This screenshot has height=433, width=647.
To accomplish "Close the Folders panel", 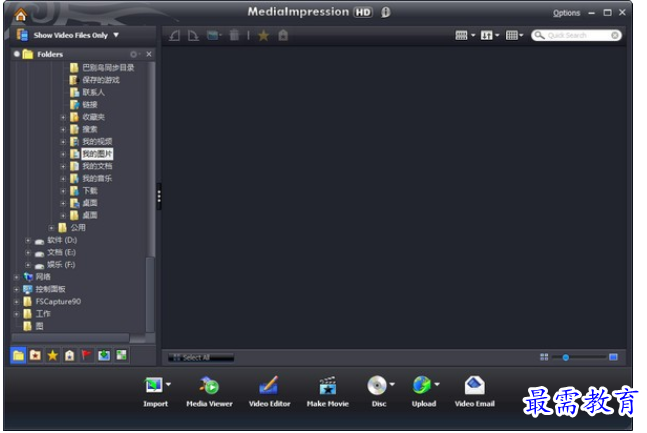I will pyautogui.click(x=149, y=54).
